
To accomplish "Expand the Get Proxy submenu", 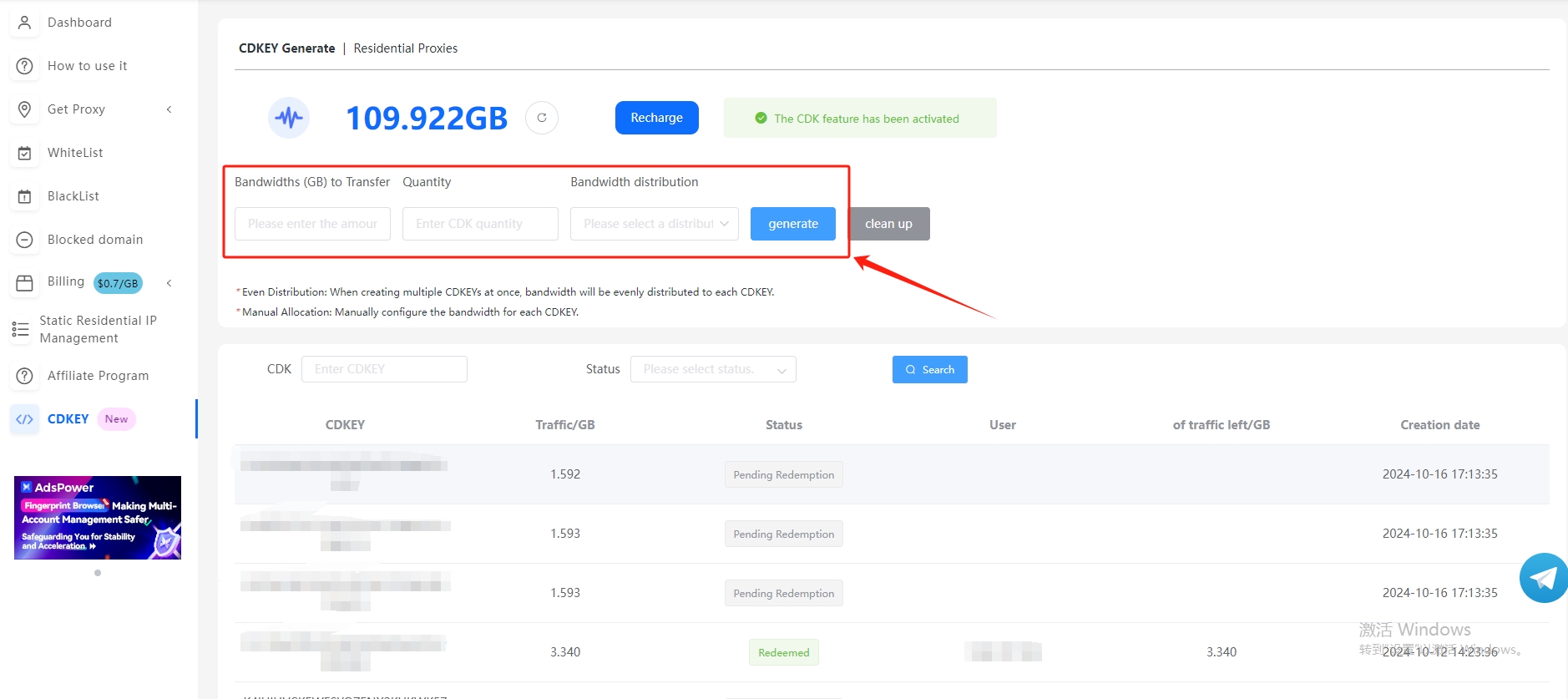I will click(169, 109).
